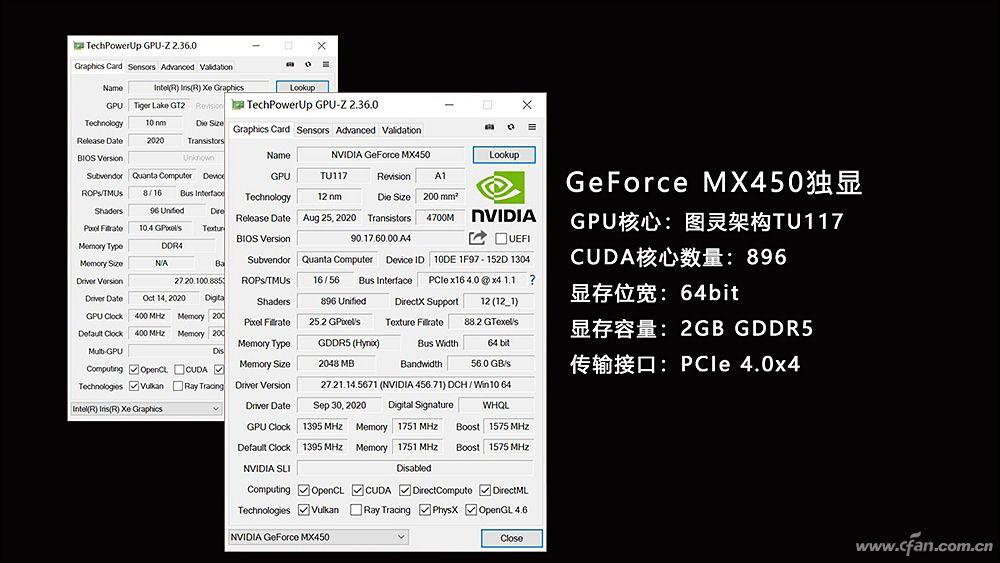1000x563 pixels.
Task: Click the WHQL digital signature field
Action: coord(496,405)
